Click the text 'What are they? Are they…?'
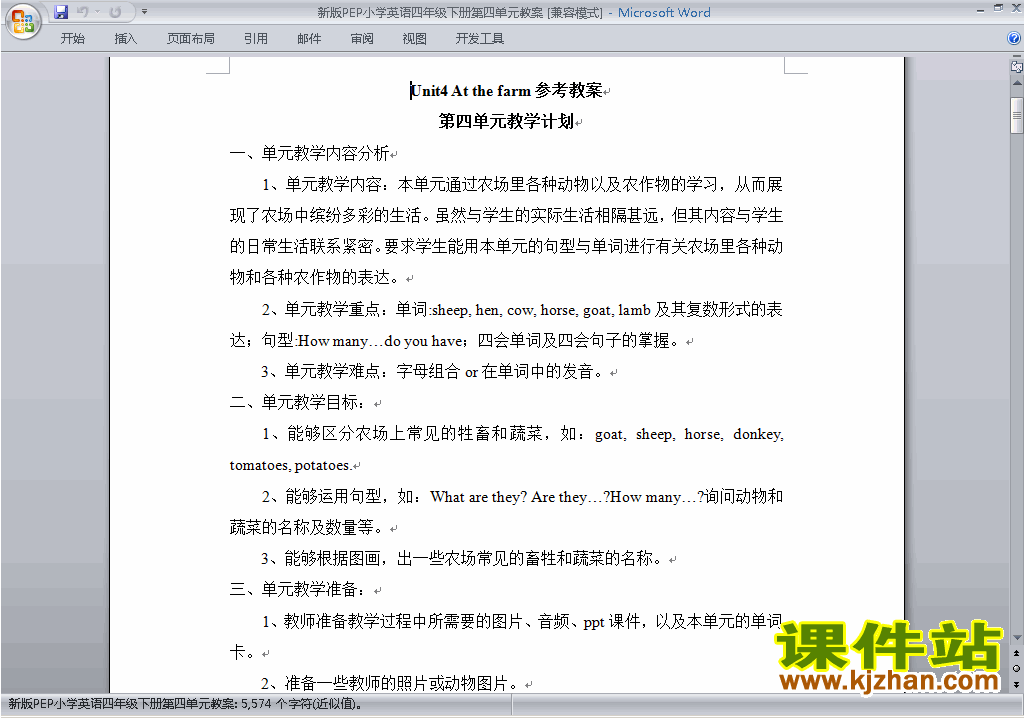 pos(520,497)
